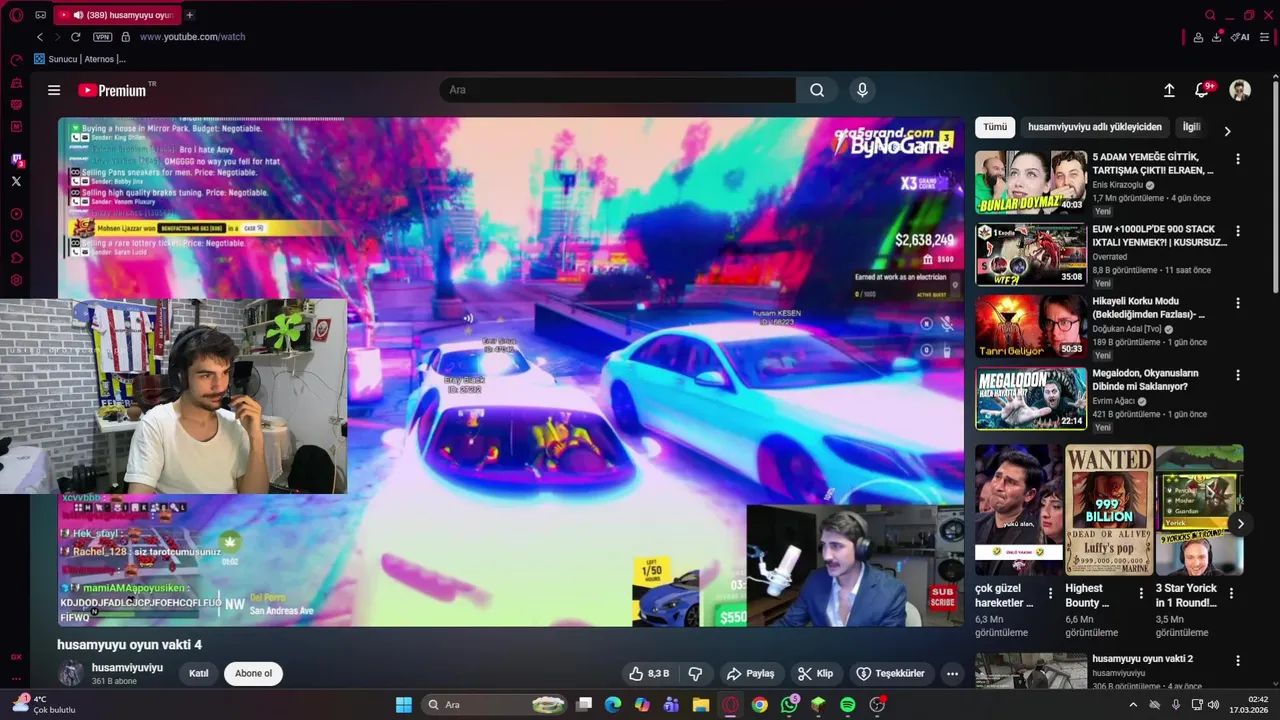Open 'Hikayeli Korku Modu' thumbnail

pos(1031,326)
